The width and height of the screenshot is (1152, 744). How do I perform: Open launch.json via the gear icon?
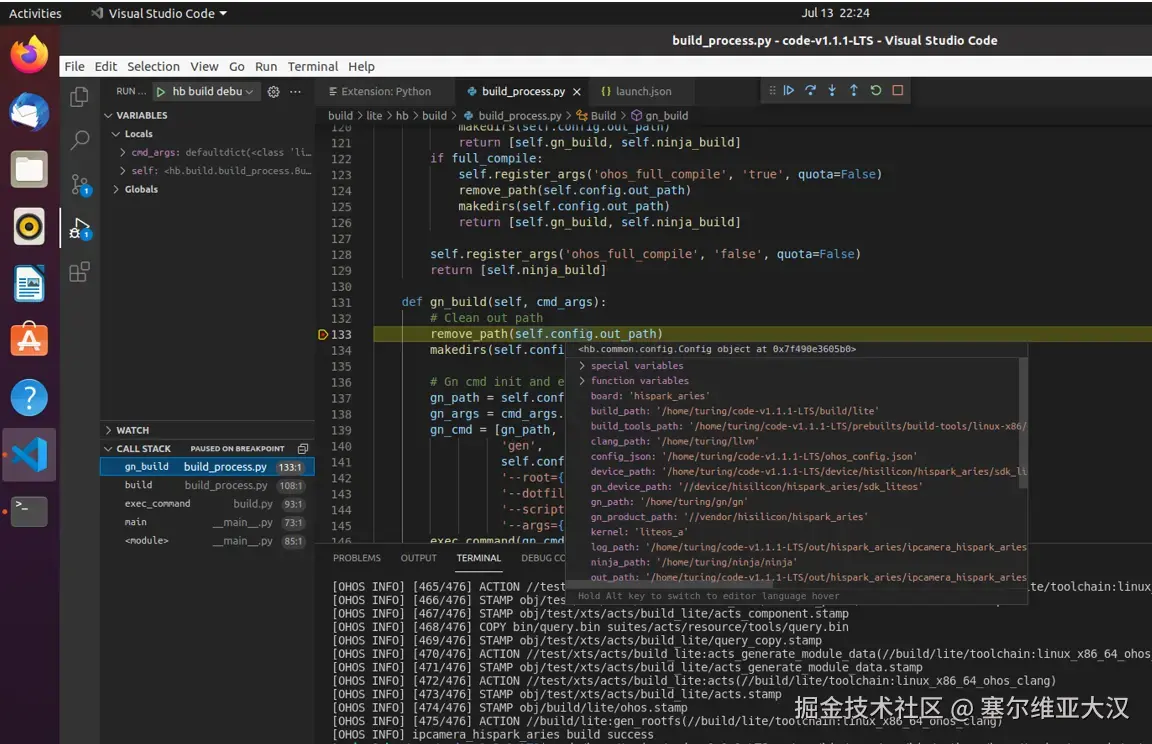(273, 92)
